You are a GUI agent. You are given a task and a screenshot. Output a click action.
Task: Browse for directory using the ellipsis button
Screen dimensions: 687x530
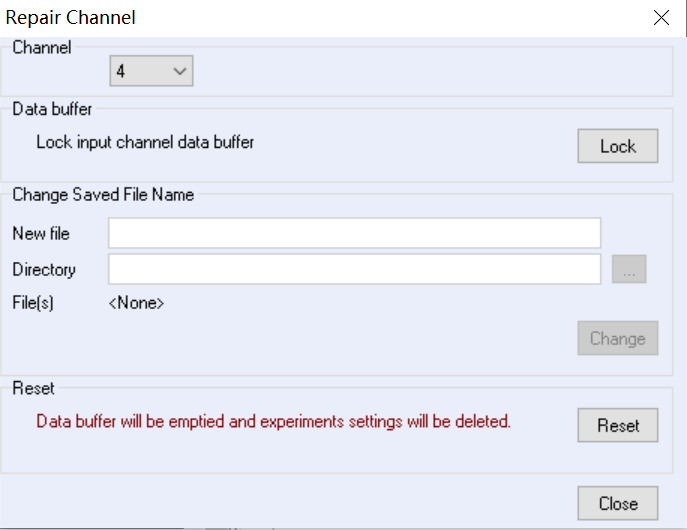(629, 269)
